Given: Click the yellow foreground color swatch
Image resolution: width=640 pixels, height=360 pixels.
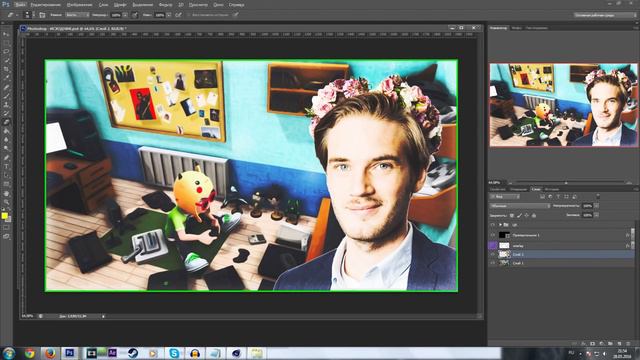Looking at the screenshot, I should [x=4, y=216].
